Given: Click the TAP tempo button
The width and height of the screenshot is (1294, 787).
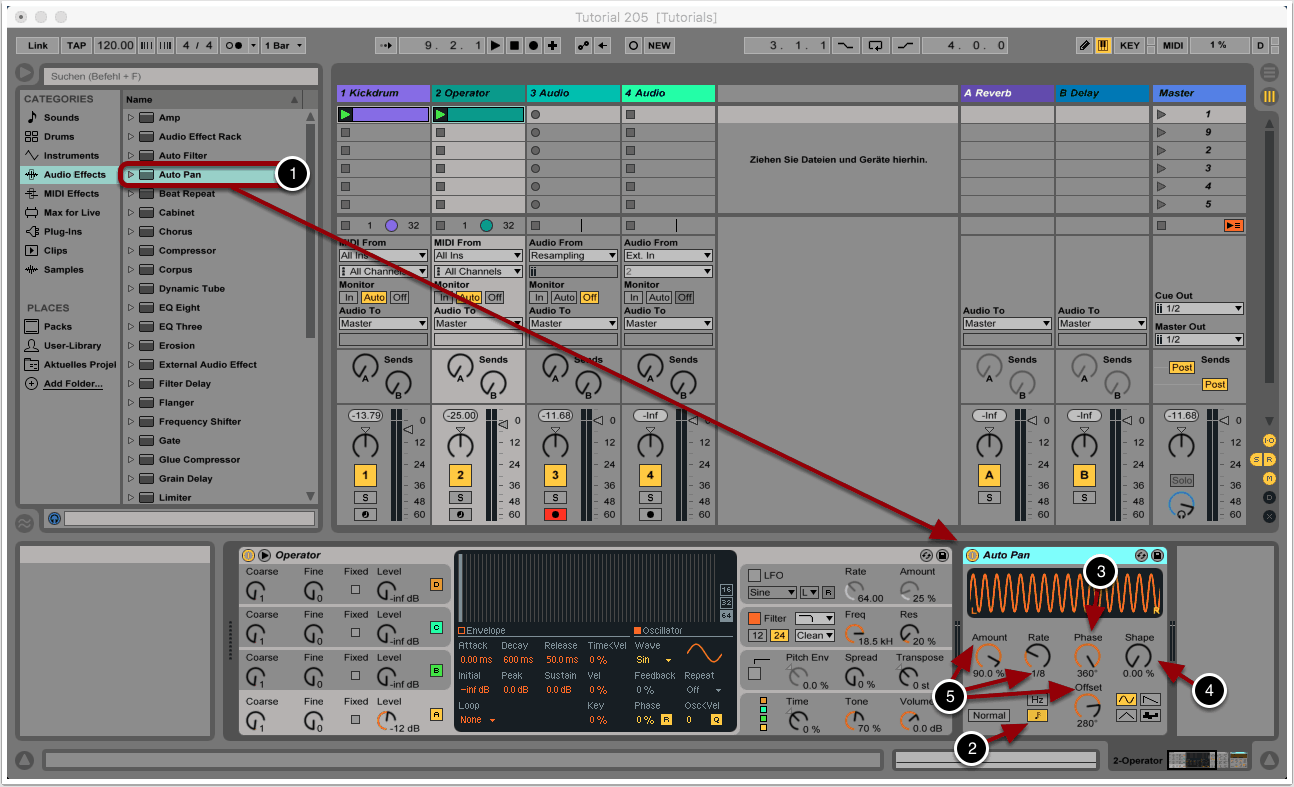Looking at the screenshot, I should 77,46.
